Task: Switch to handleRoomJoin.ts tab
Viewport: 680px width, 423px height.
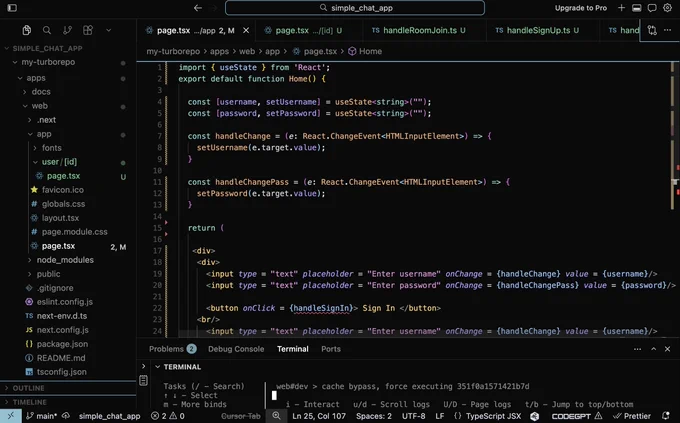Action: 418,30
